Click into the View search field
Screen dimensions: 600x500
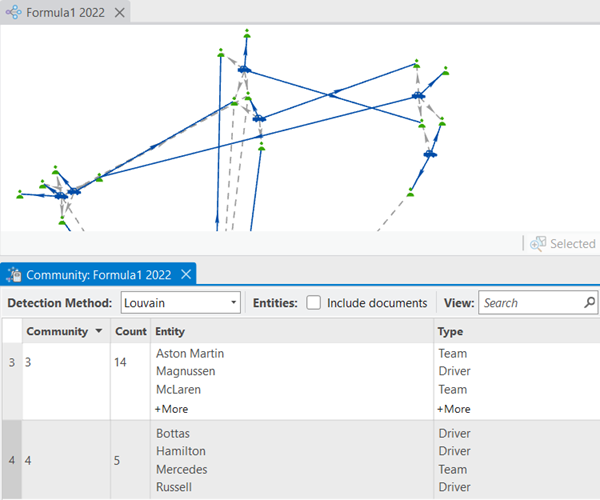pyautogui.click(x=528, y=302)
